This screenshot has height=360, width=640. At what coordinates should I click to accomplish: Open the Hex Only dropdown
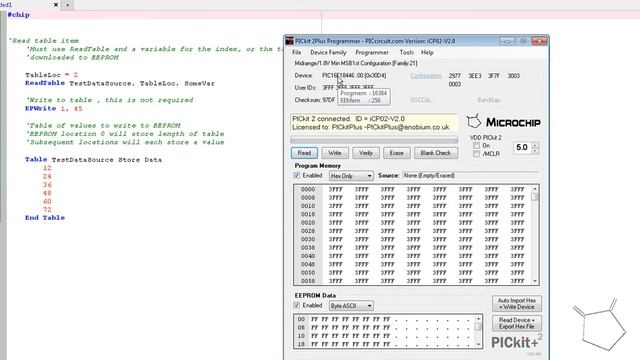point(351,176)
